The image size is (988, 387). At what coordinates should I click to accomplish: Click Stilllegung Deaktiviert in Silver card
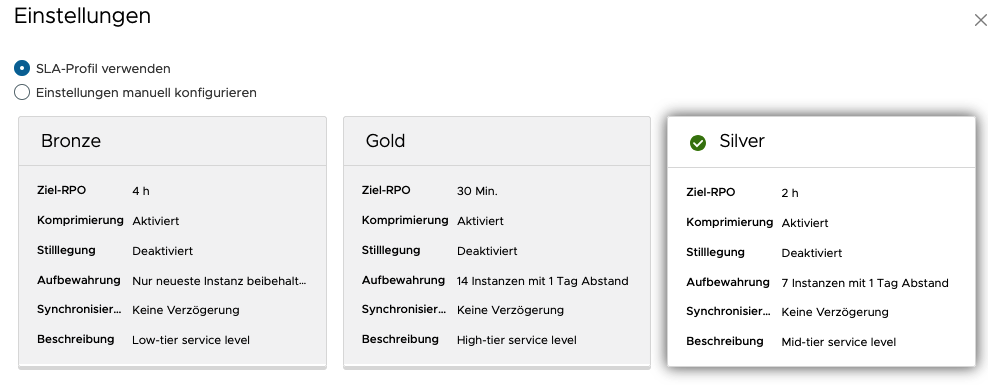(x=812, y=253)
